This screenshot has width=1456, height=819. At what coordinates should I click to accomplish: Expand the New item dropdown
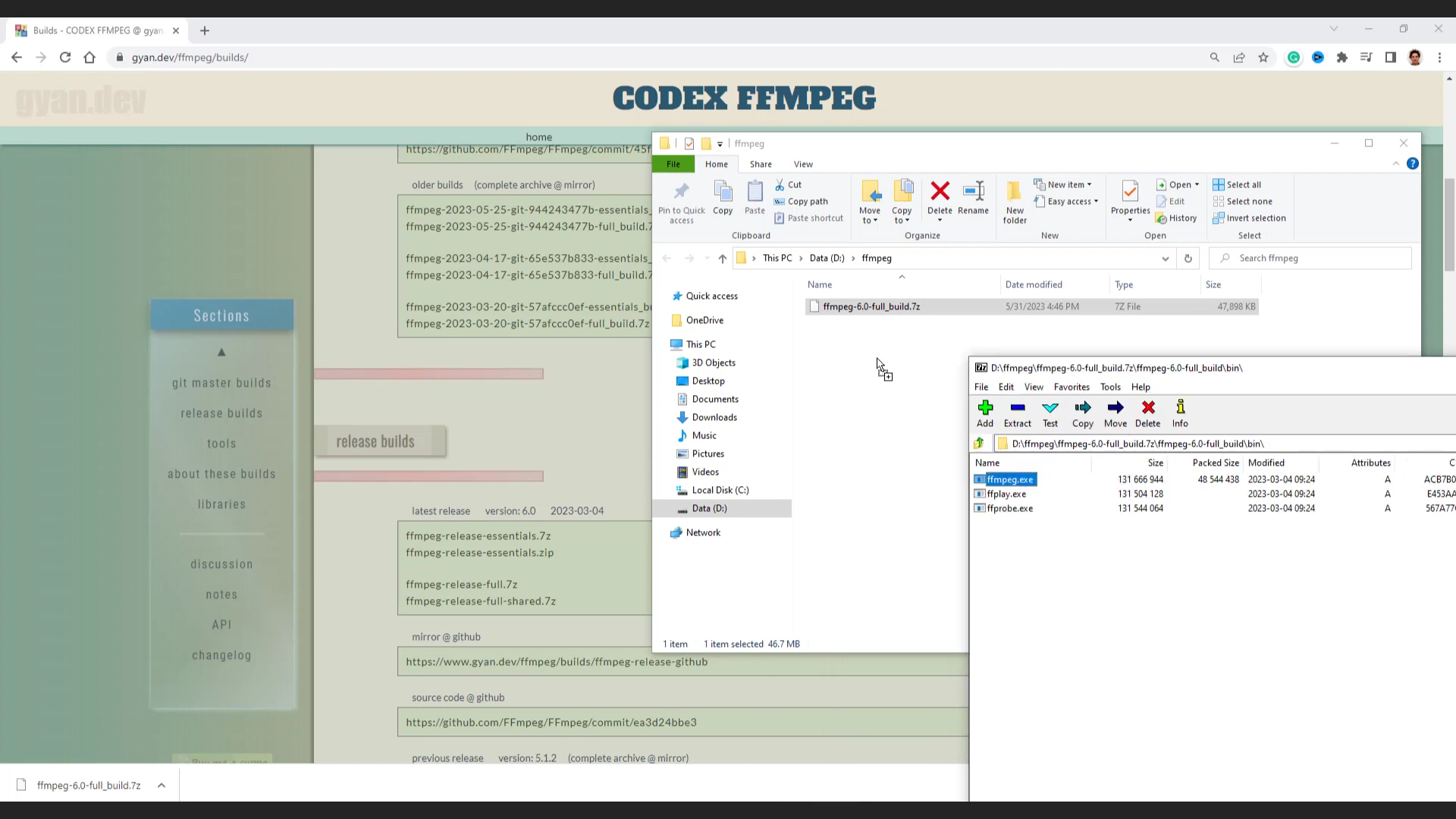1069,184
